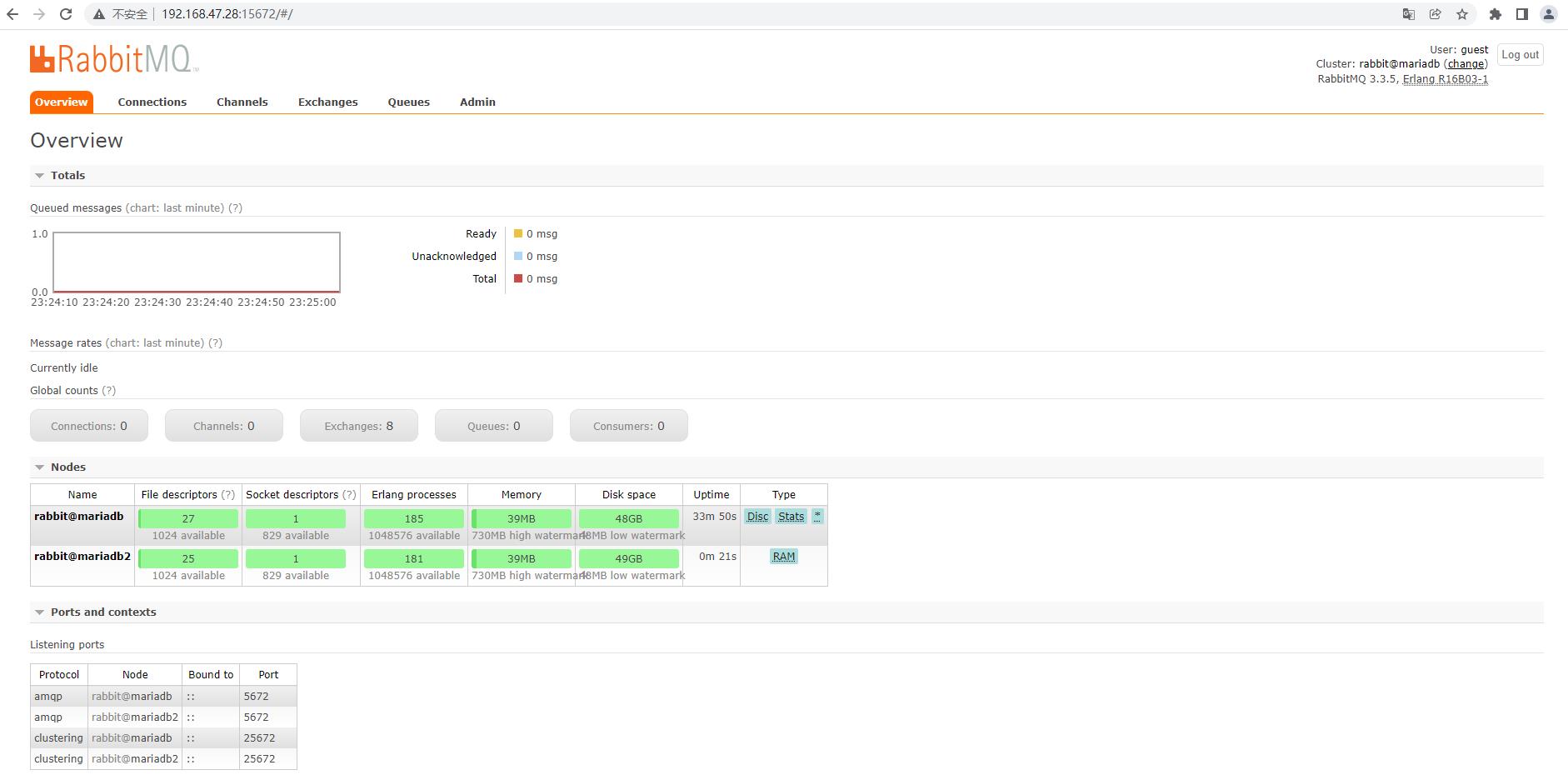Click the Log out button
Image resolution: width=1568 pixels, height=775 pixels.
click(x=1521, y=55)
